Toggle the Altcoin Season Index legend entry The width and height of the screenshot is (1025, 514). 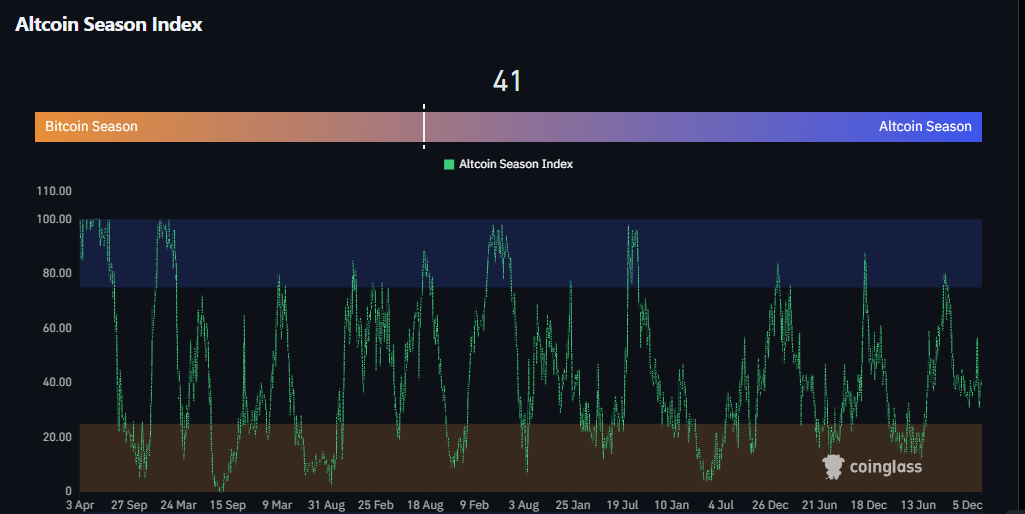(509, 164)
